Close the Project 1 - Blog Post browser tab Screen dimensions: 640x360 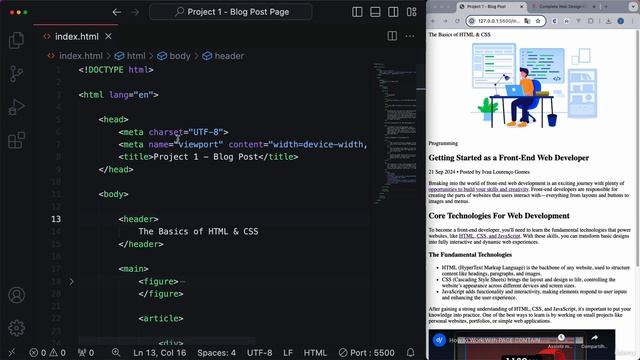521,7
